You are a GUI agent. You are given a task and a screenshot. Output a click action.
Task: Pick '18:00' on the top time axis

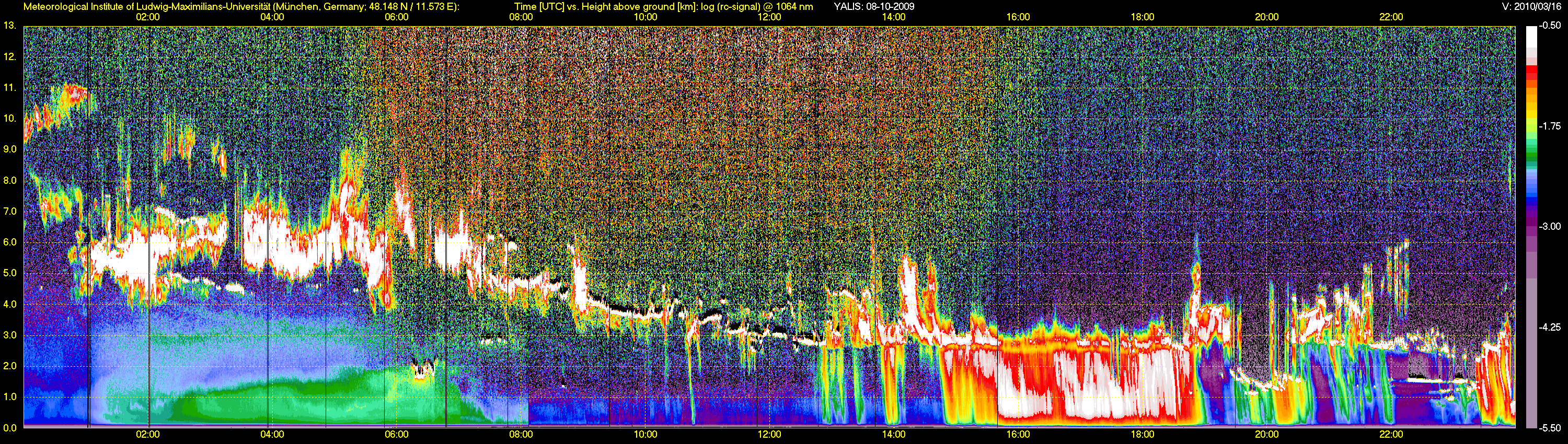click(x=1143, y=17)
